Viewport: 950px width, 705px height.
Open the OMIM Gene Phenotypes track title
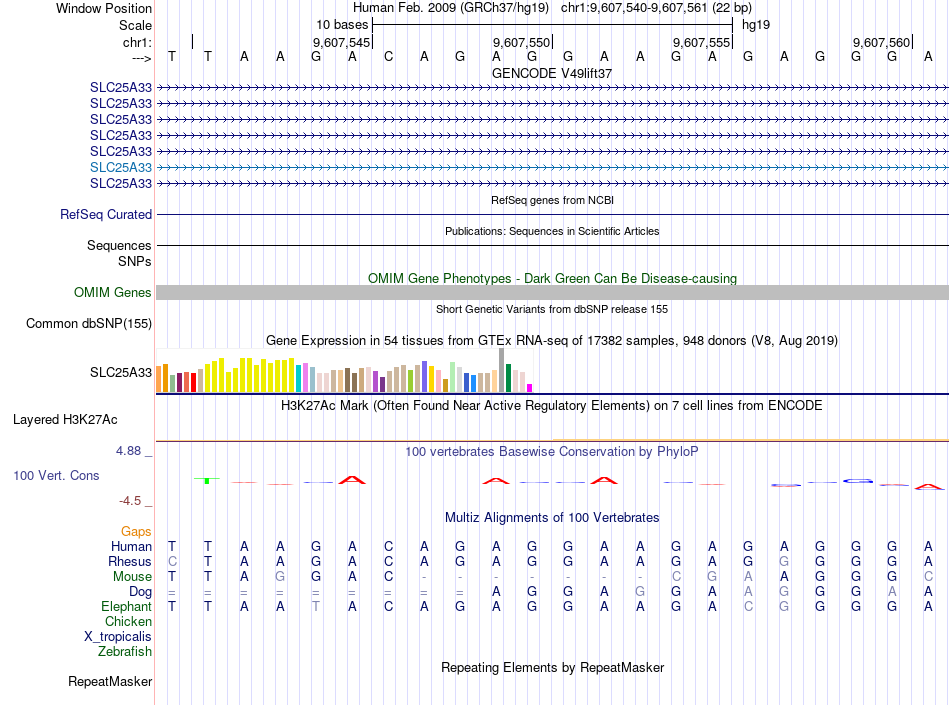coord(552,279)
